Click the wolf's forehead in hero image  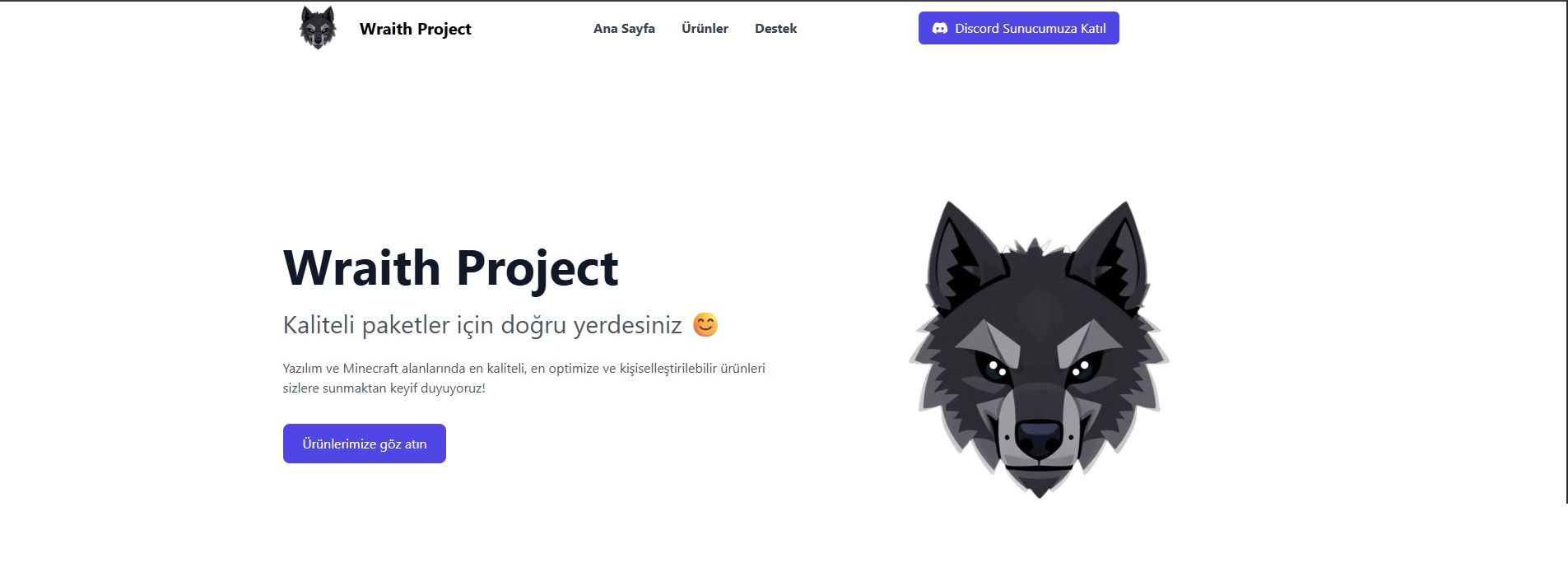(x=1039, y=313)
